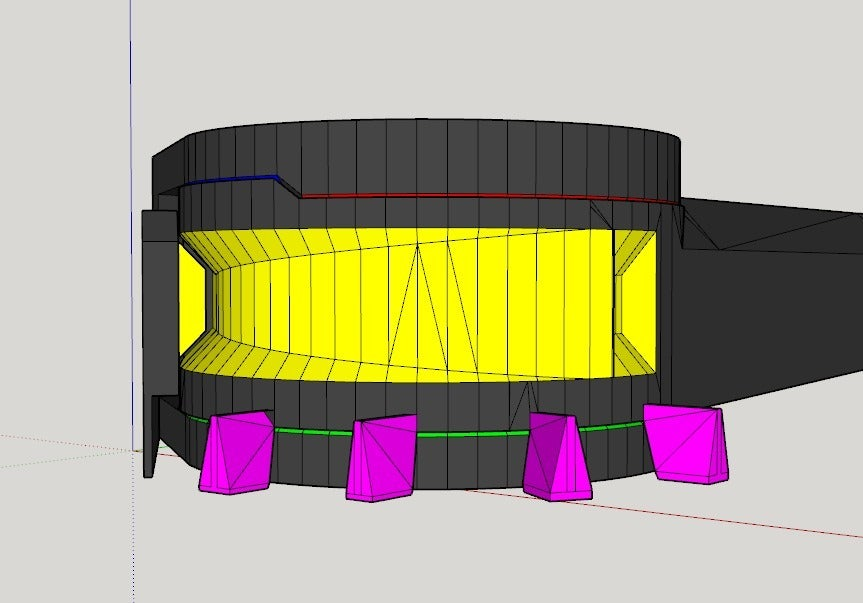This screenshot has width=863, height=603.
Task: Click the red edge line on the ring
Action: pos(490,196)
